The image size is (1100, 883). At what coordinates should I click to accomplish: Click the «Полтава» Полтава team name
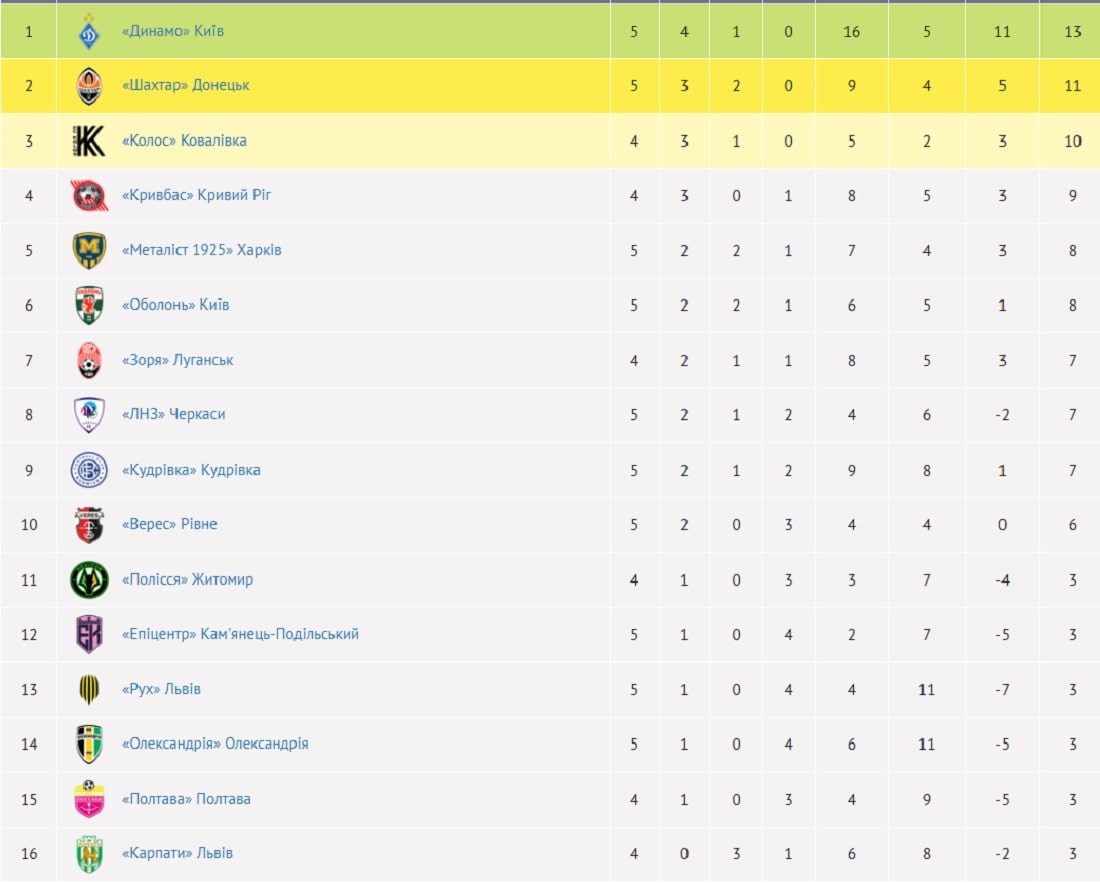click(186, 799)
